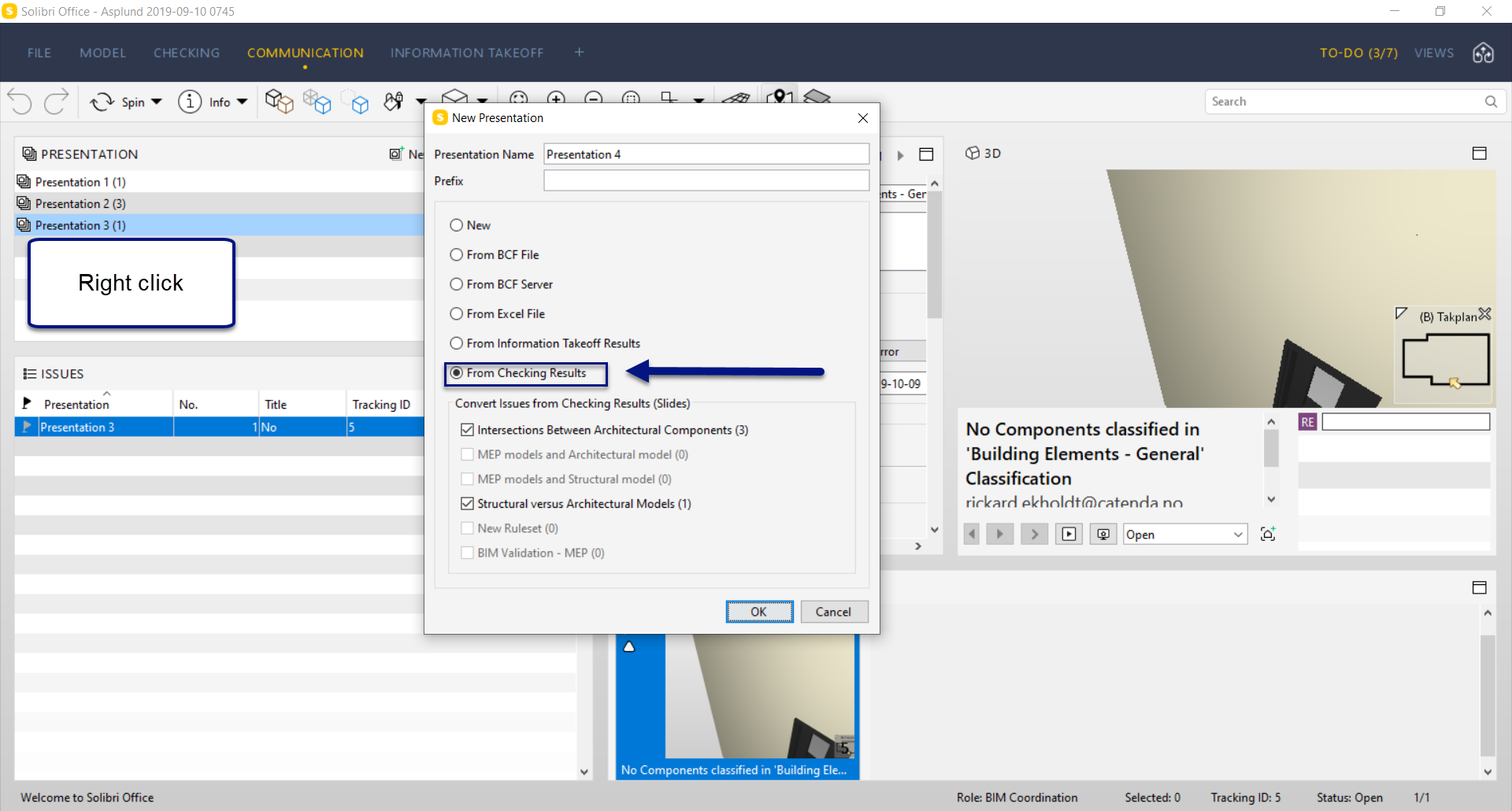Screen dimensions: 1512x811
Task: Click the Undo arrow in the toolbar
Action: 20,102
